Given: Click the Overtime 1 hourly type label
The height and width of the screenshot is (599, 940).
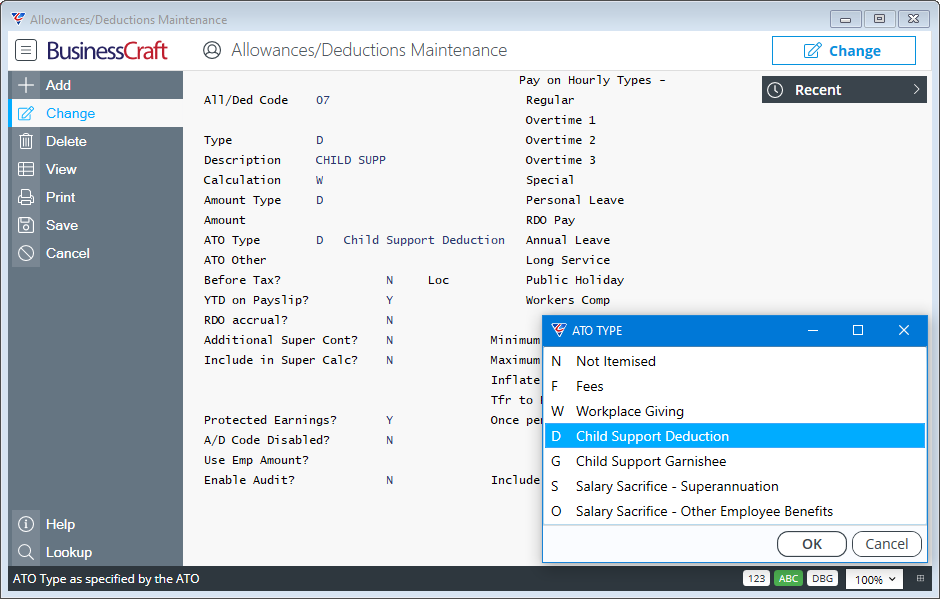Looking at the screenshot, I should click(x=561, y=120).
